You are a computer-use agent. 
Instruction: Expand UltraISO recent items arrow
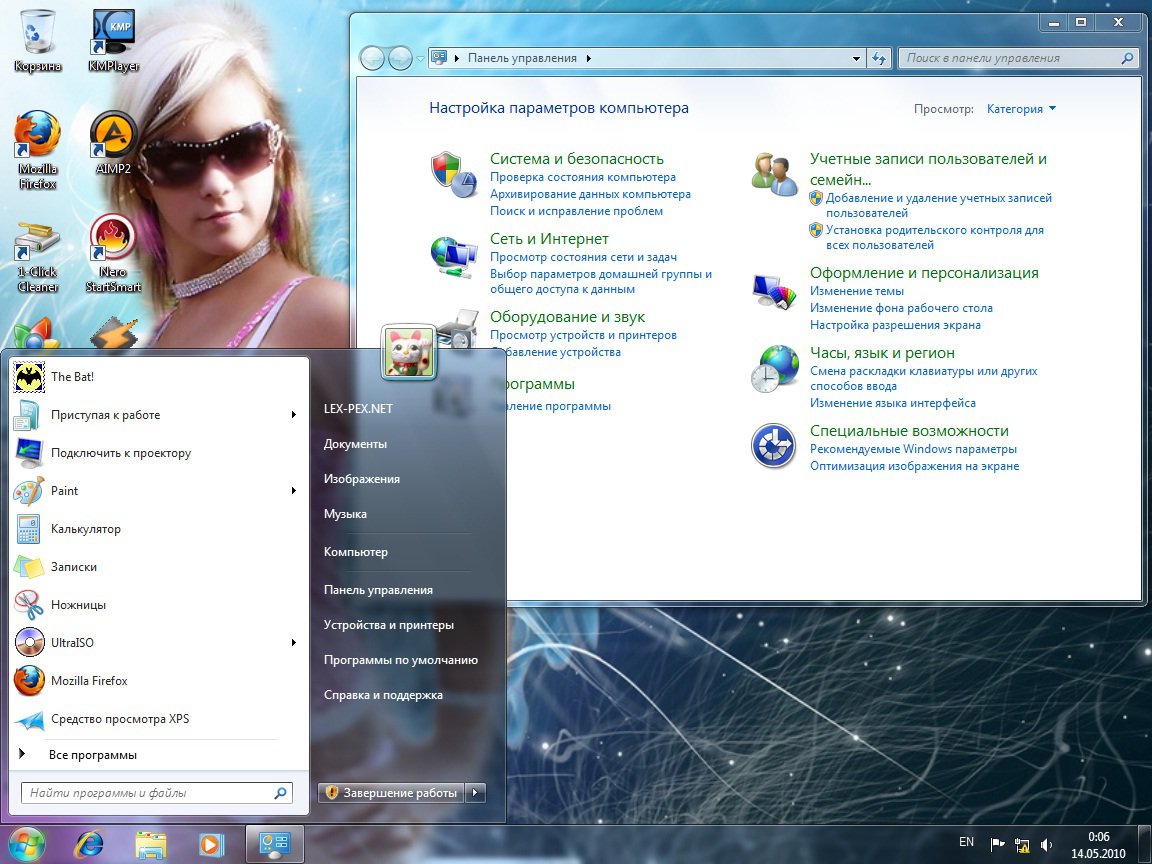(x=294, y=643)
